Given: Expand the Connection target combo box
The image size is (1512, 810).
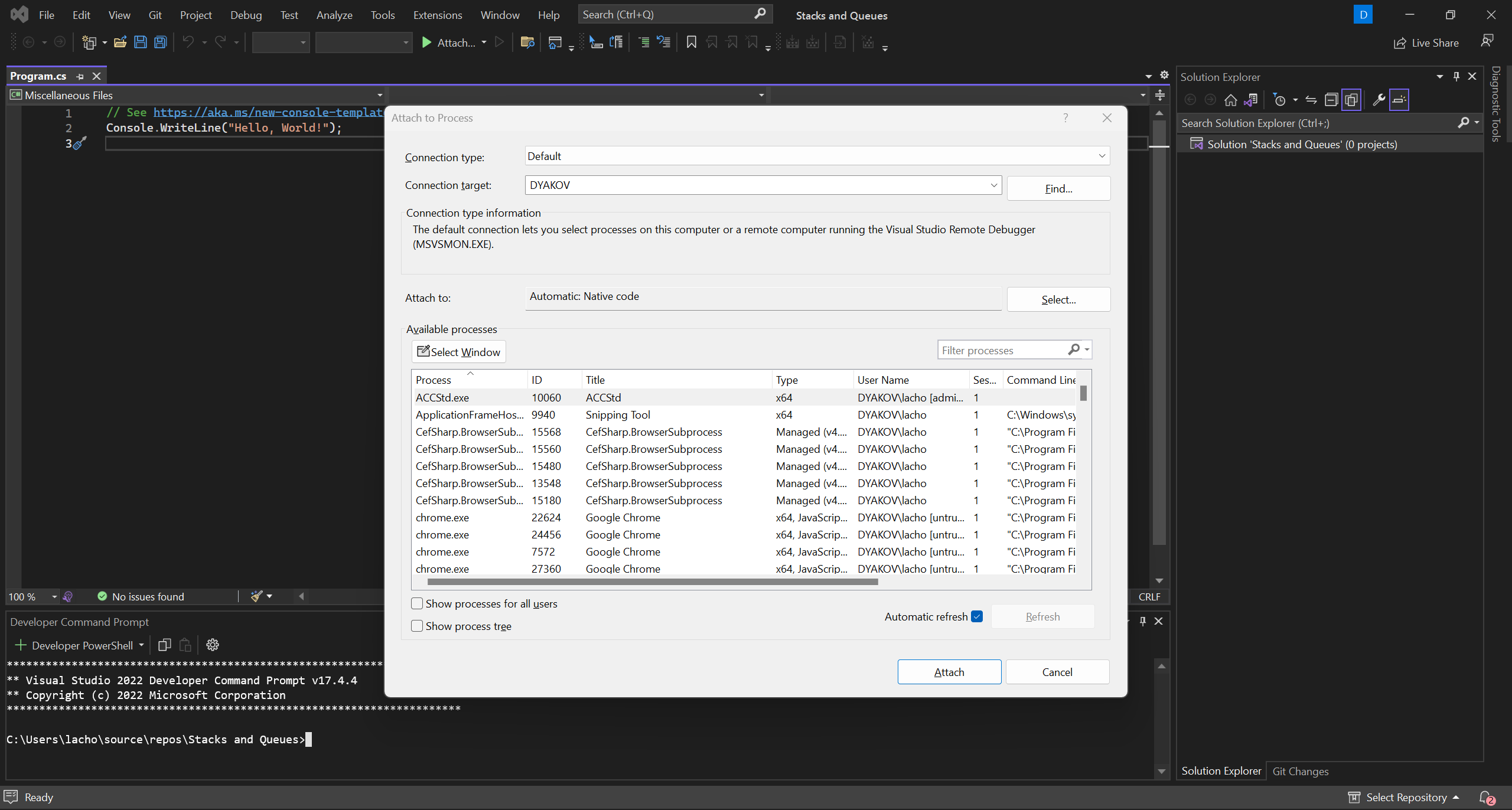Looking at the screenshot, I should point(993,185).
